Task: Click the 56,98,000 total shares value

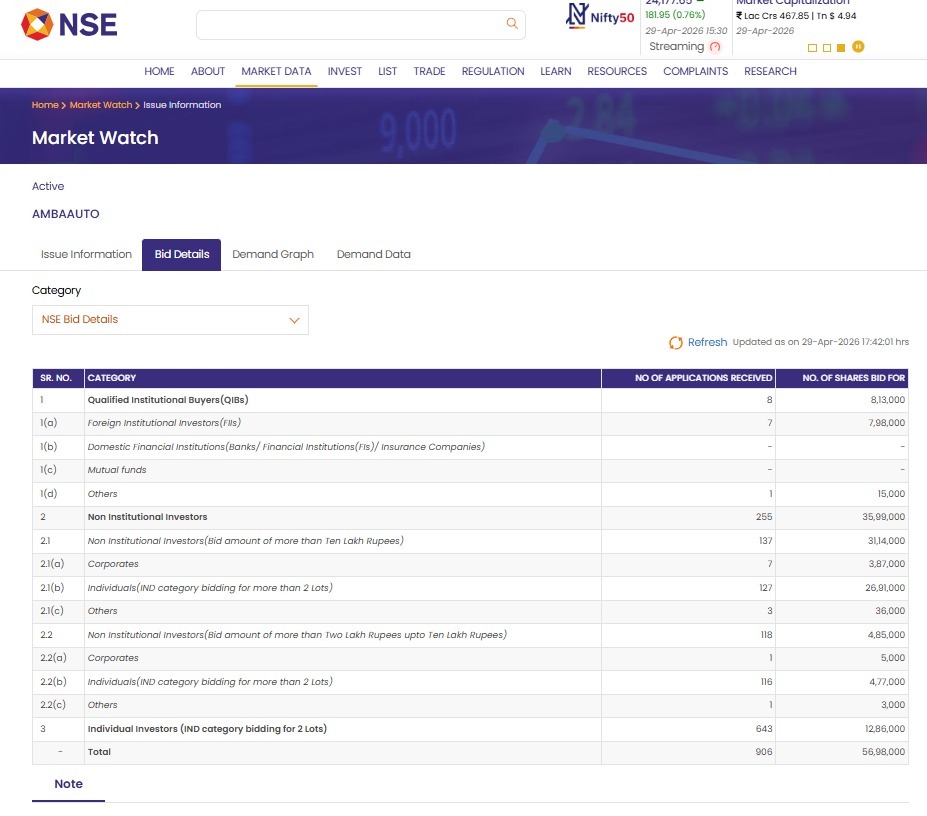Action: [883, 752]
